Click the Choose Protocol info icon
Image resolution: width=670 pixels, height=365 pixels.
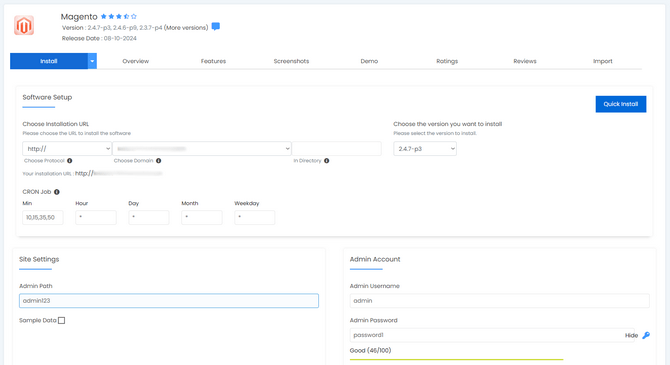[x=70, y=161]
